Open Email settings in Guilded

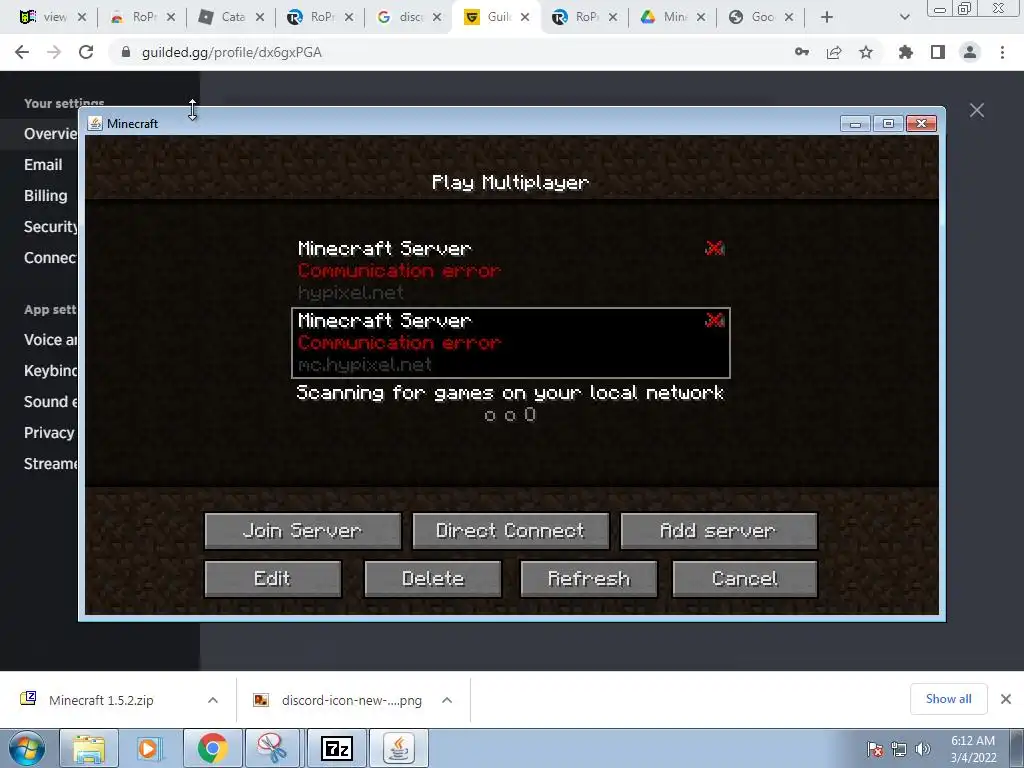tap(43, 165)
